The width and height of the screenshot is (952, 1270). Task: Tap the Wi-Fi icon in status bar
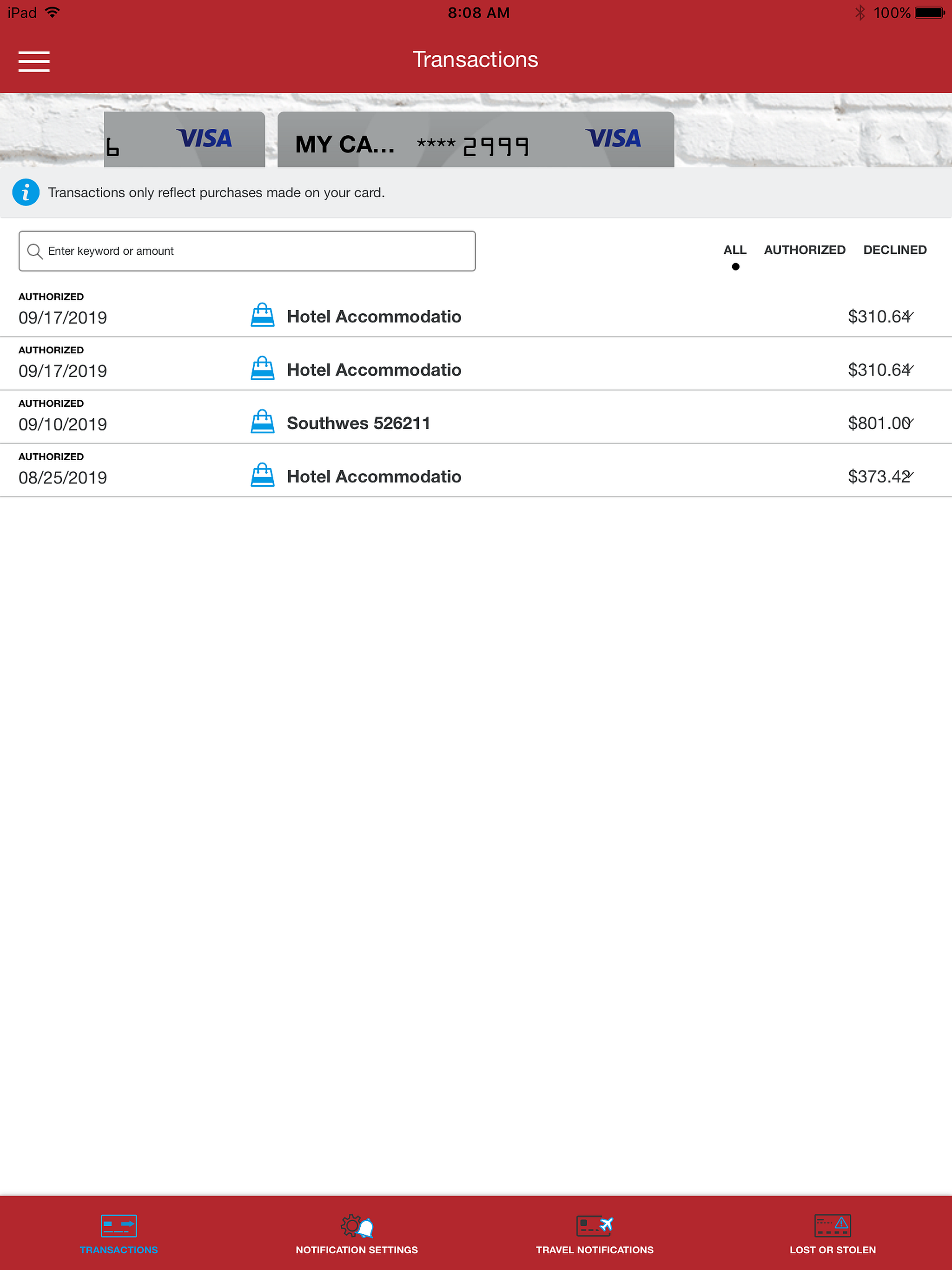tap(52, 12)
